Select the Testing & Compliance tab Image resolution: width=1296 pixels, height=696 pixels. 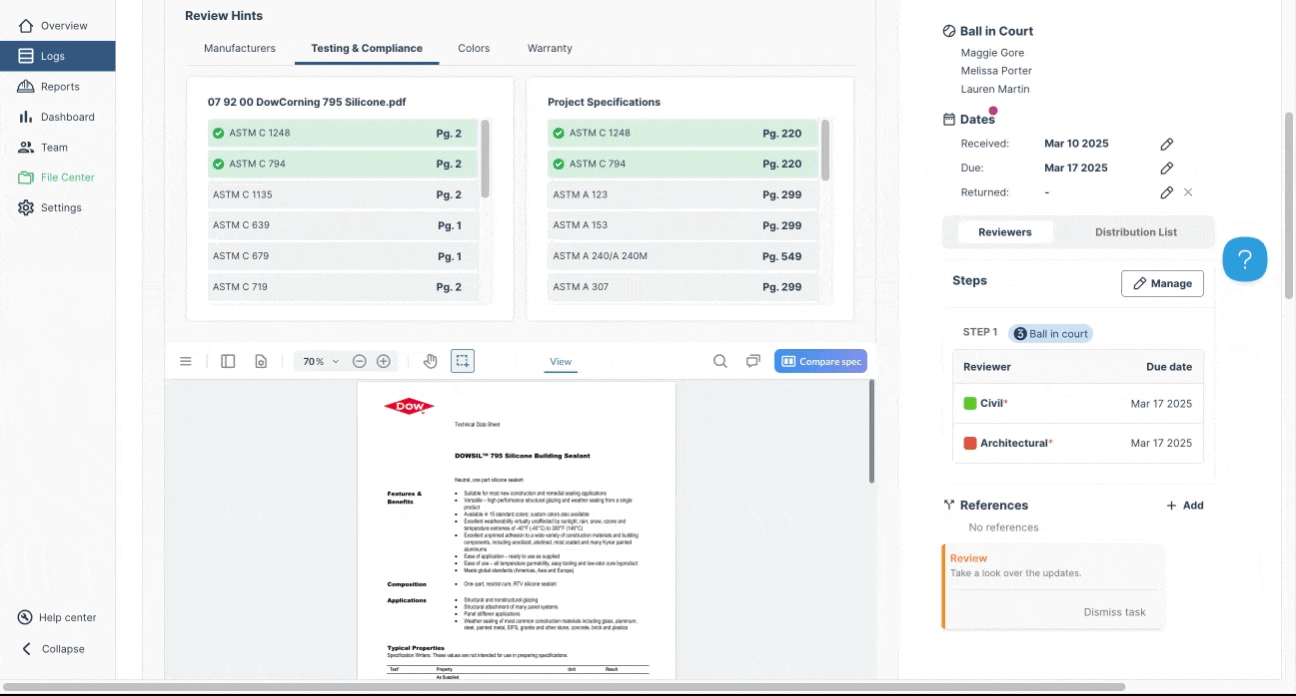(x=367, y=48)
